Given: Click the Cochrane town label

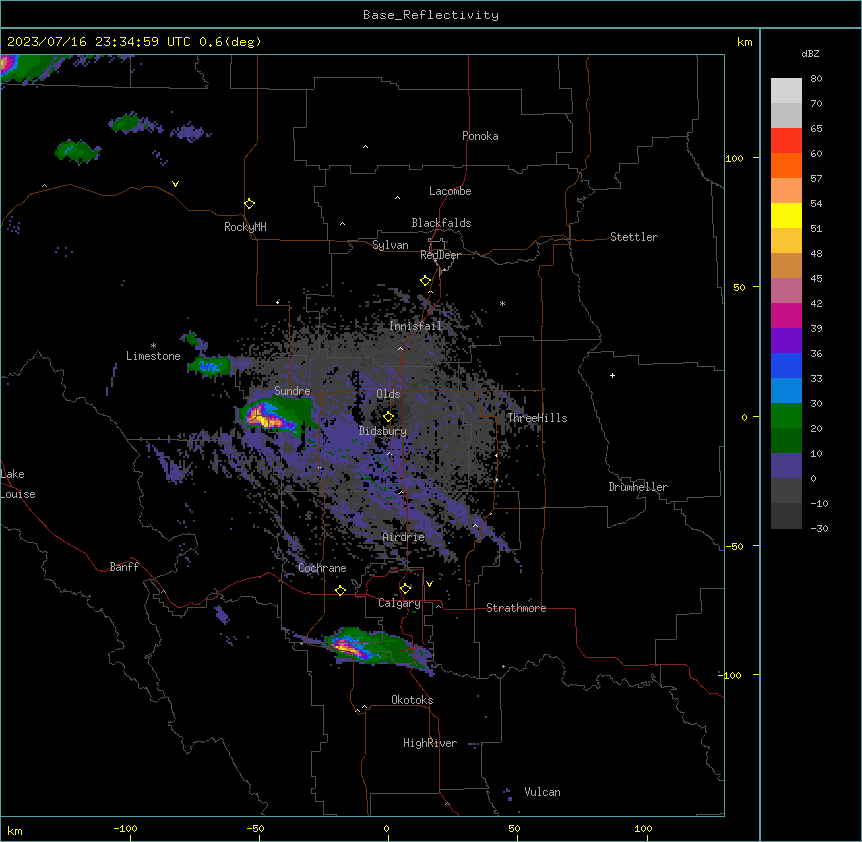Looking at the screenshot, I should (x=322, y=568).
